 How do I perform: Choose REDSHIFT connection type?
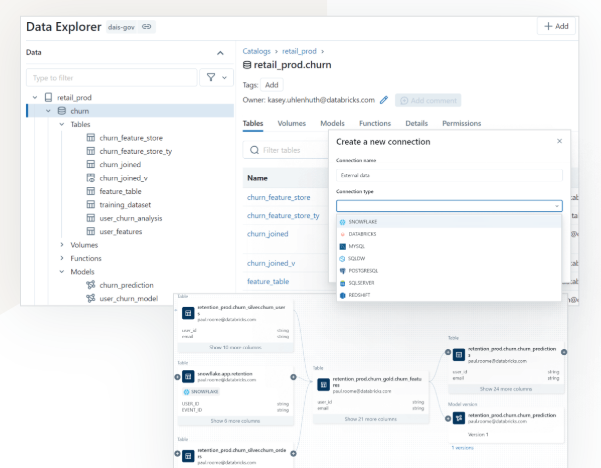(x=449, y=295)
